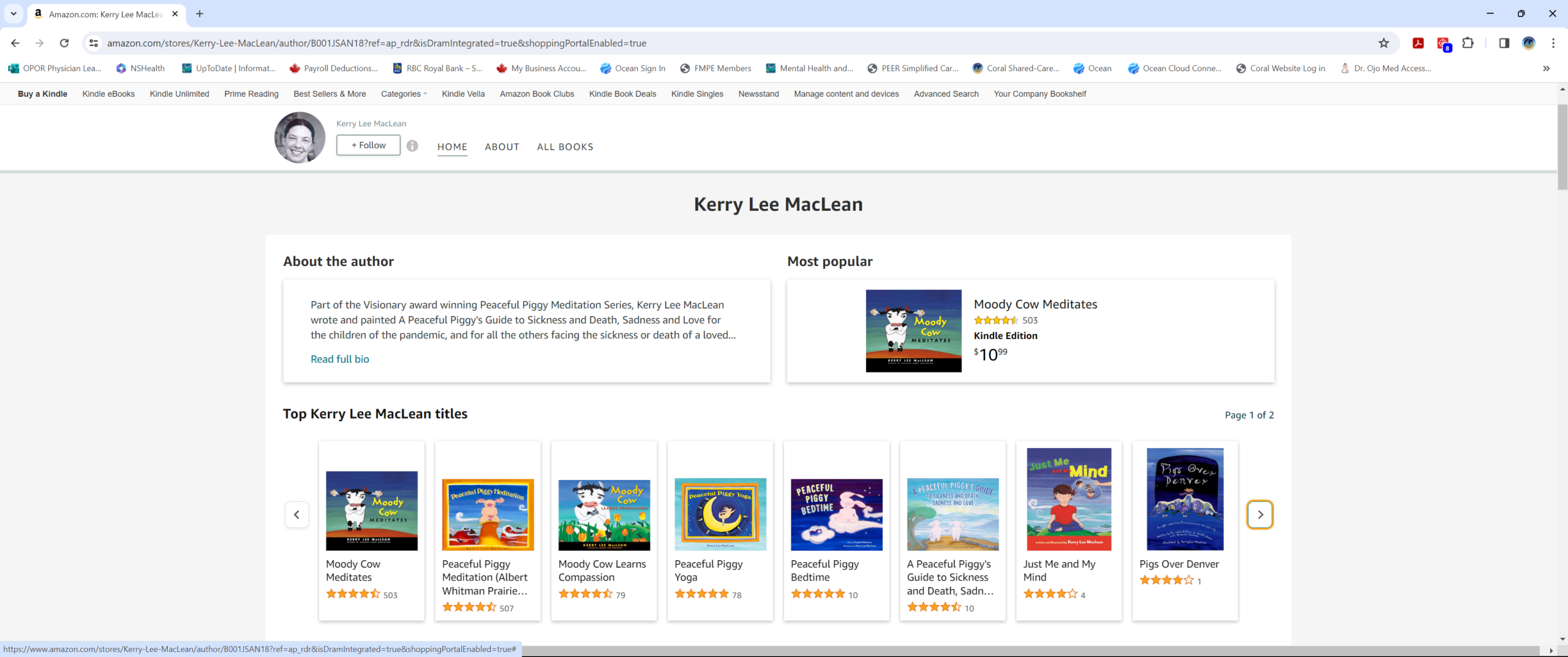Click the Read full bio link

[339, 359]
